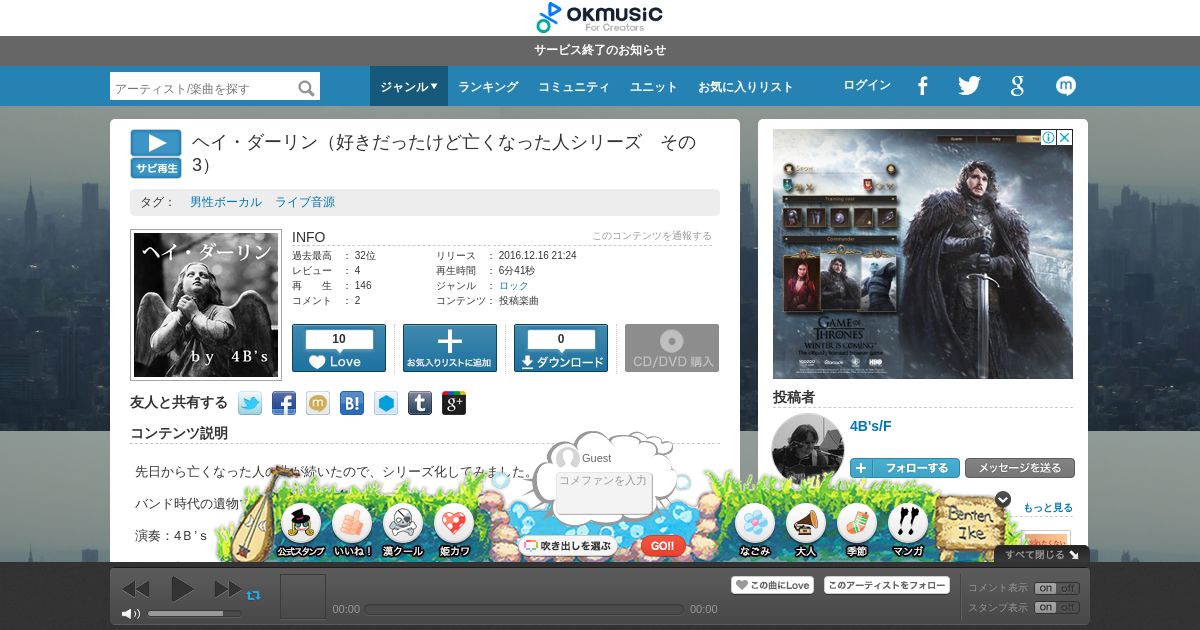Image resolution: width=1200 pixels, height=630 pixels.
Task: Share on Tumblr icon
Action: click(420, 404)
